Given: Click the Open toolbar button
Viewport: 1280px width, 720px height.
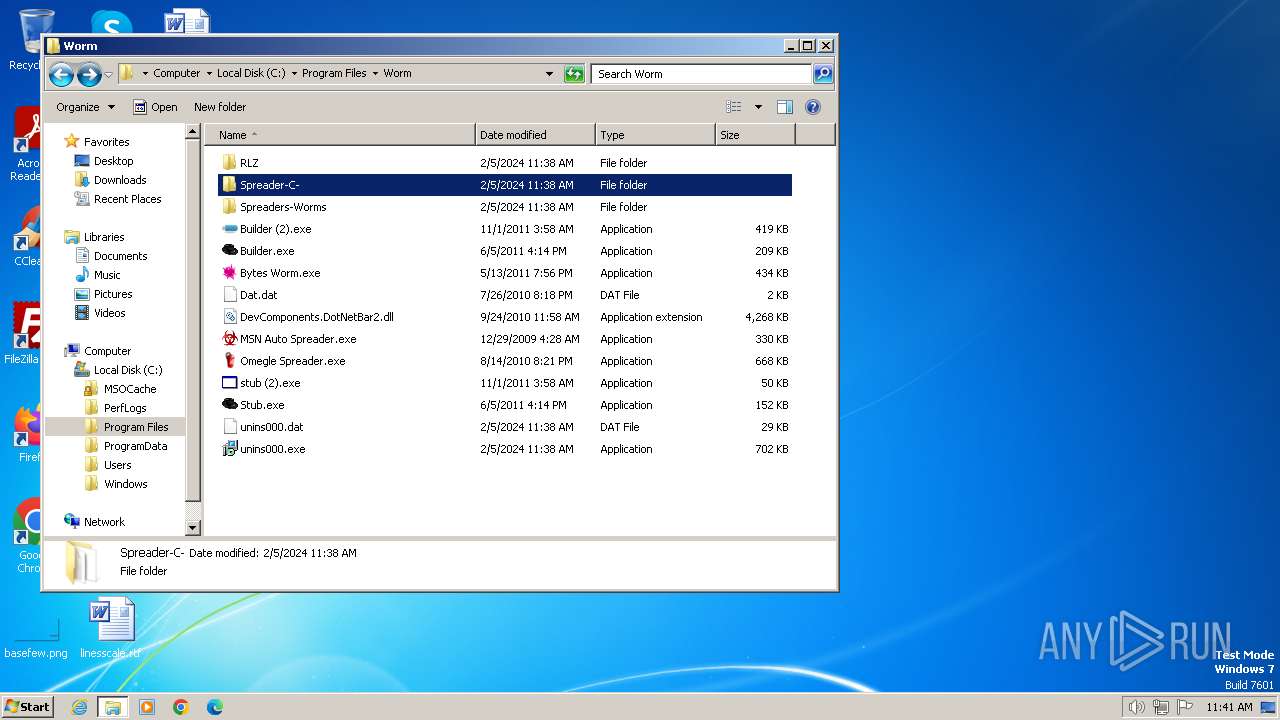Looking at the screenshot, I should [x=155, y=107].
